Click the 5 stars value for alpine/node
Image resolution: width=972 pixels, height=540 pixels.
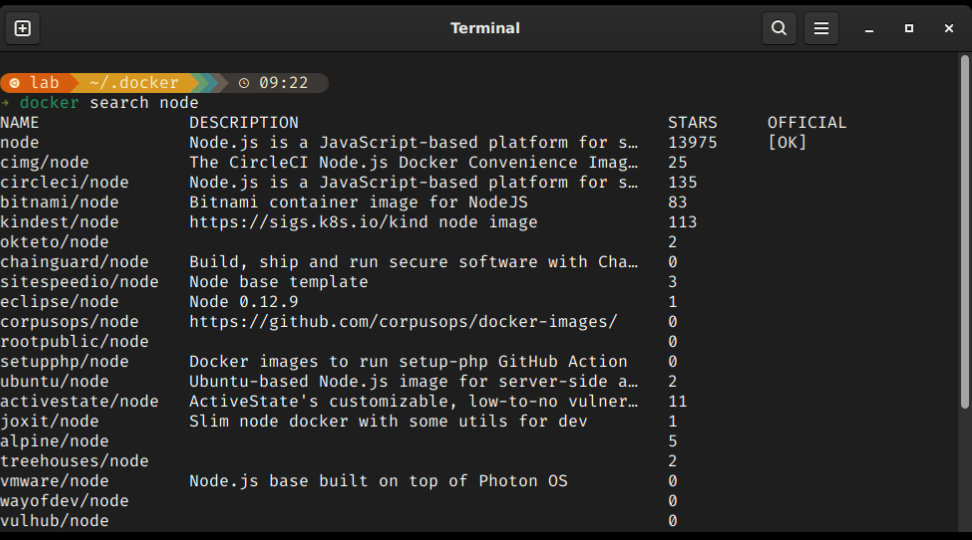(673, 441)
